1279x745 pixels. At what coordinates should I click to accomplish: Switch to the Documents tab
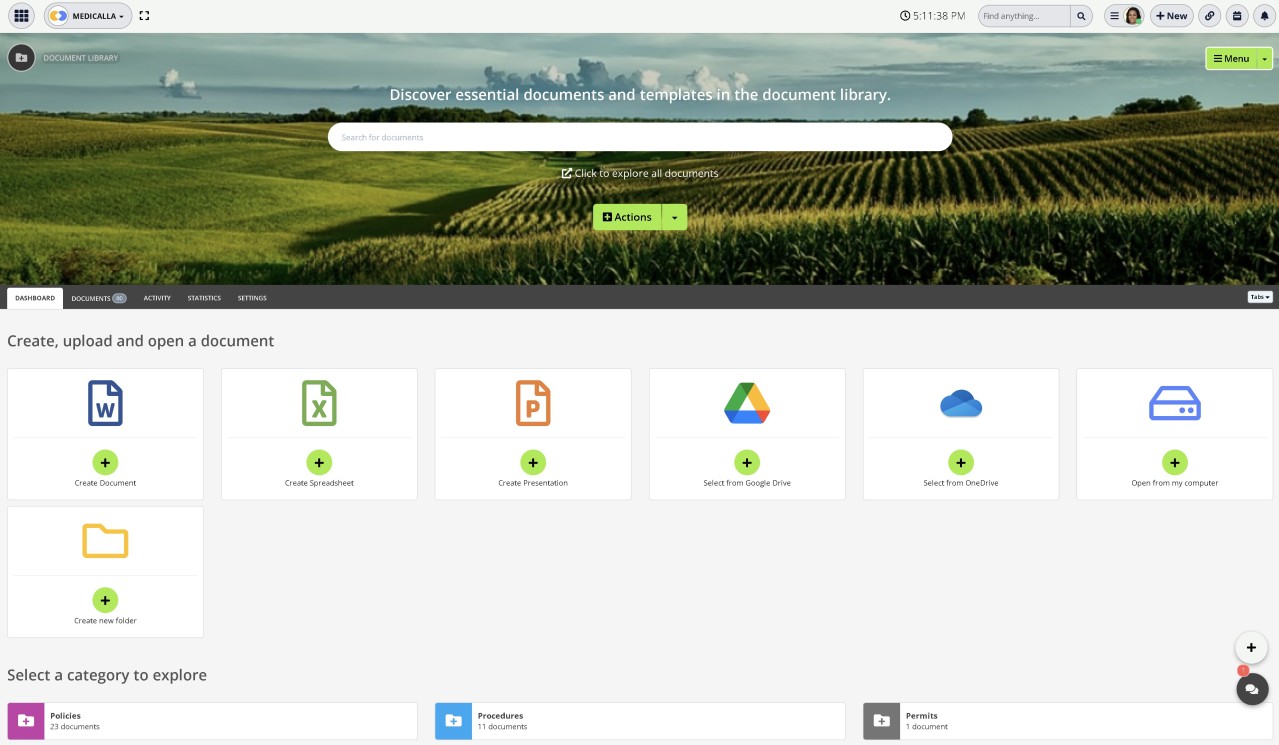pyautogui.click(x=93, y=297)
